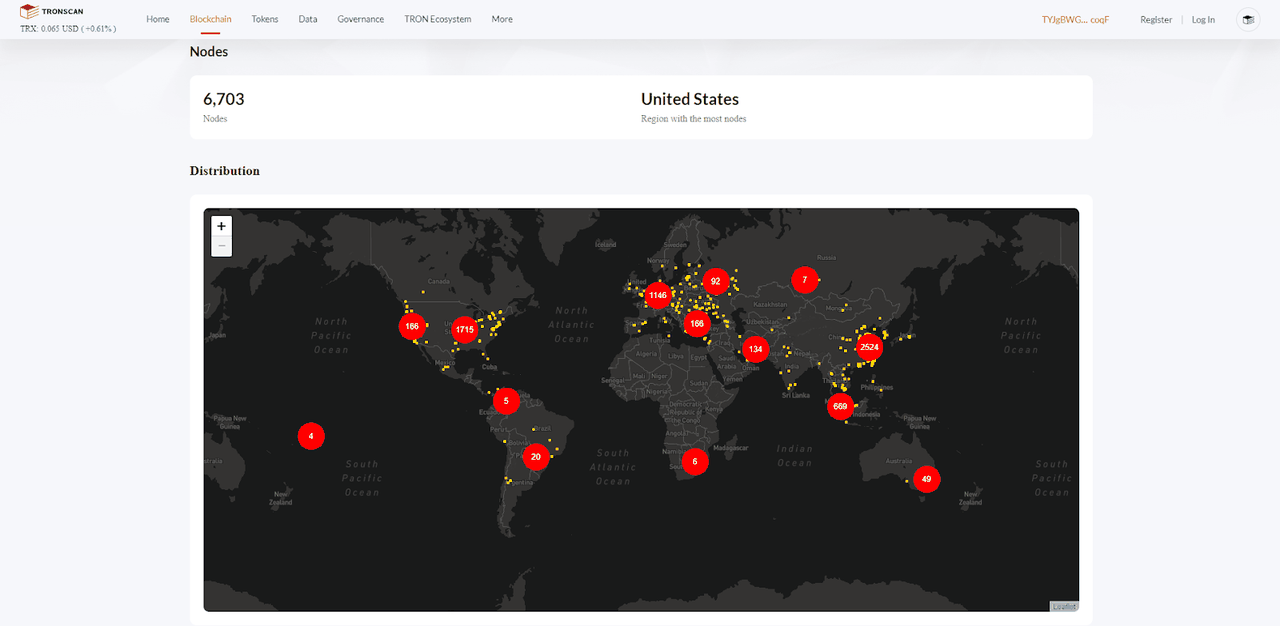Open the Data navigation dropdown
Viewport: 1280px width, 626px height.
[x=308, y=19]
